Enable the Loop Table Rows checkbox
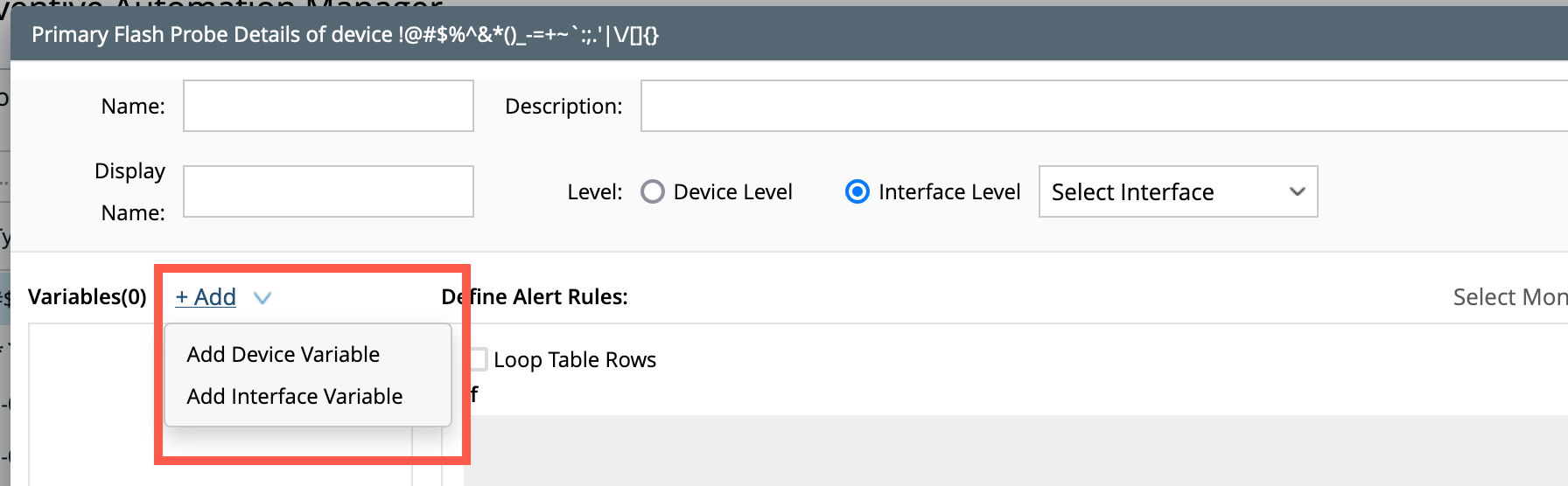 tap(479, 359)
